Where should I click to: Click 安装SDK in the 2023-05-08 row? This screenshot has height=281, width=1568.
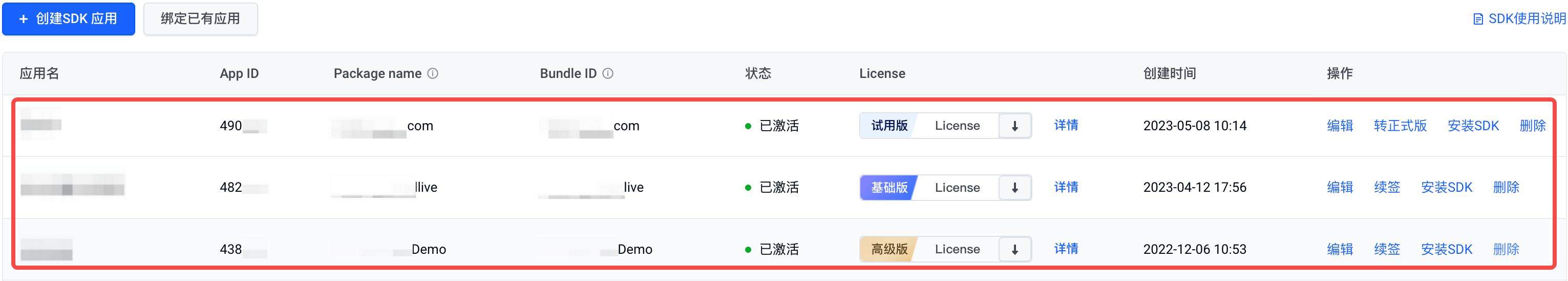click(x=1473, y=126)
